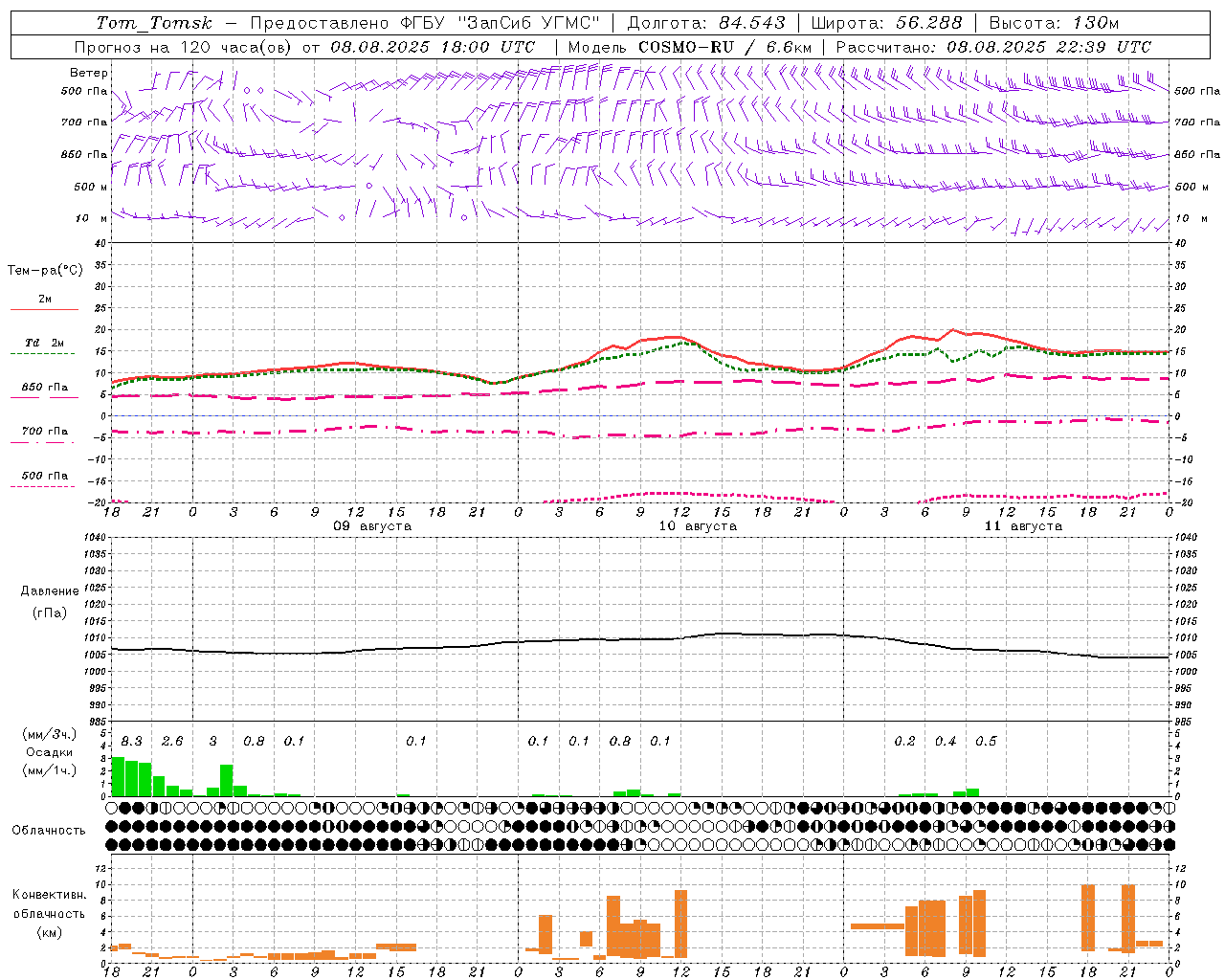Click the '0.5' precipitation total value
The height and width of the screenshot is (980, 1225).
986,741
